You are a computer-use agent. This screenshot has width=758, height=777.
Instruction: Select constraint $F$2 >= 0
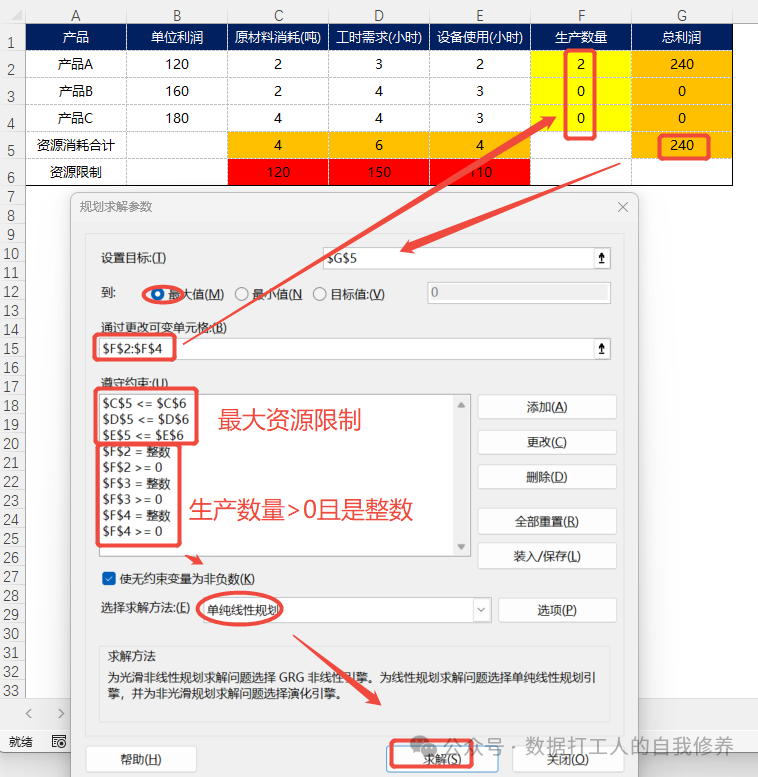click(x=132, y=467)
